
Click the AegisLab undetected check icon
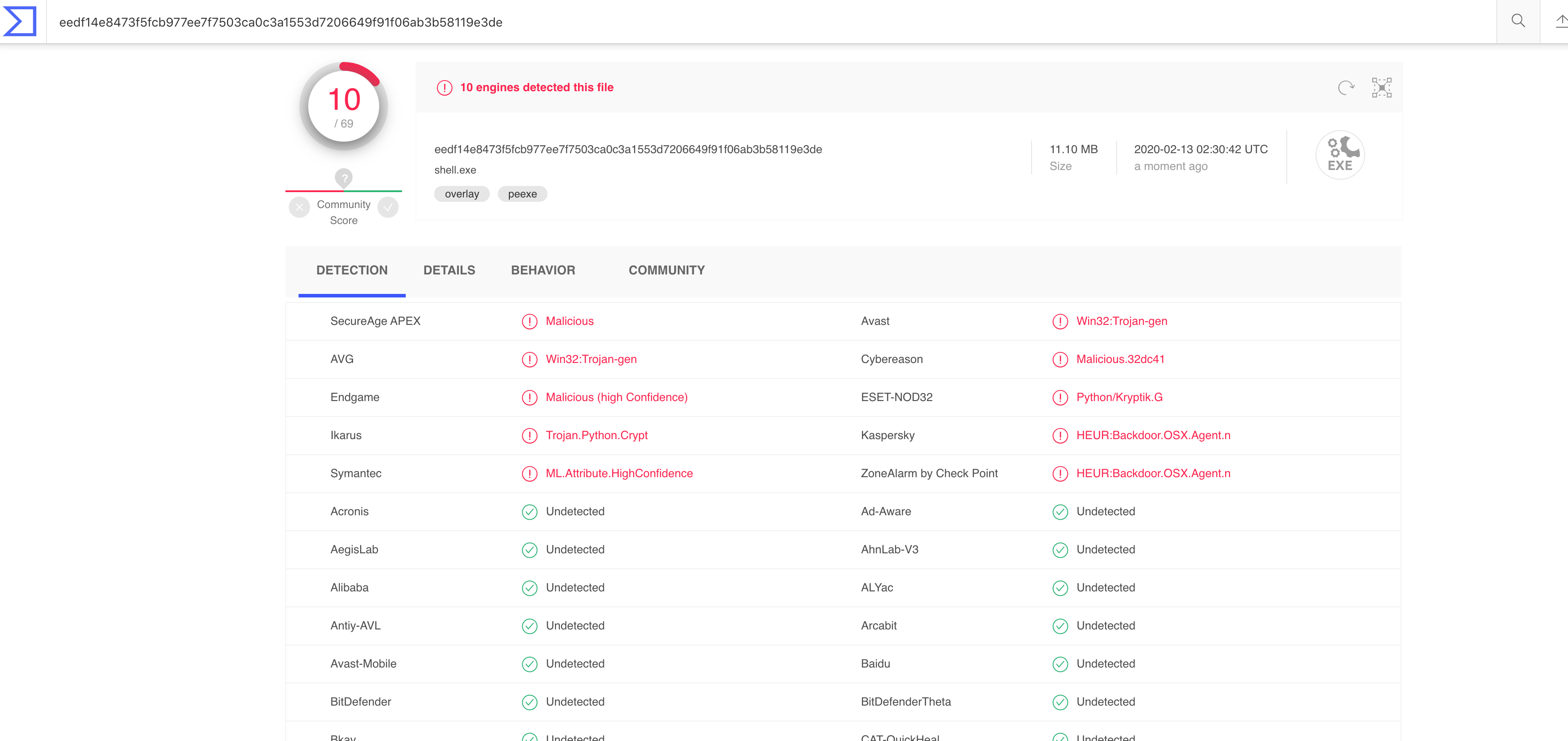(x=530, y=550)
